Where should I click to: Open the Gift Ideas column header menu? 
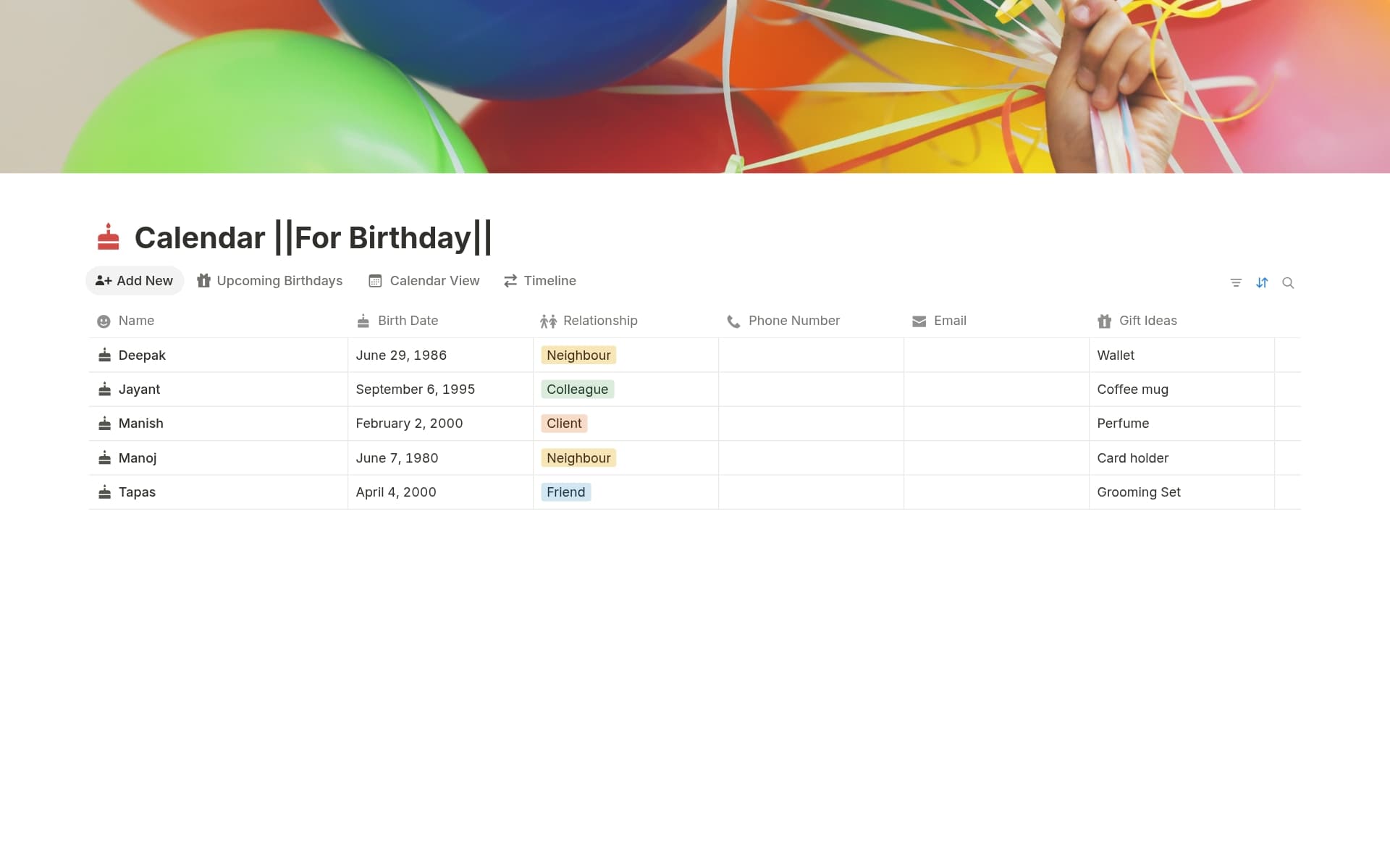pyautogui.click(x=1147, y=321)
